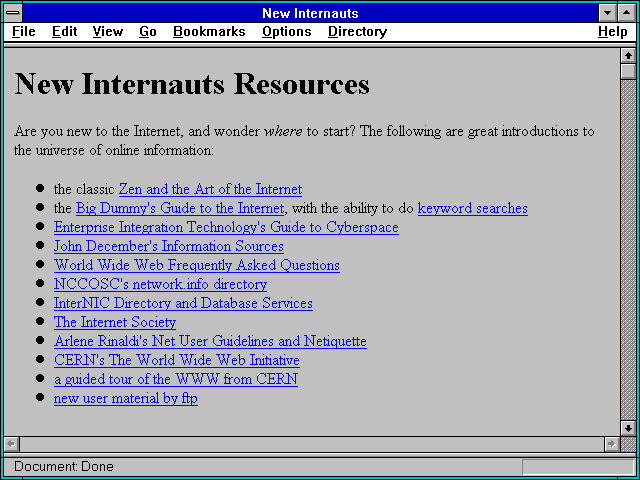This screenshot has width=640, height=480.
Task: Follow the keyword searches link
Action: coord(473,208)
